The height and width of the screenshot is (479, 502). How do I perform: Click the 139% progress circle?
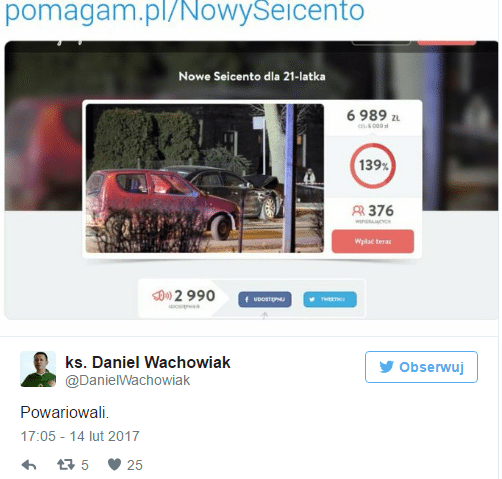pyautogui.click(x=373, y=165)
